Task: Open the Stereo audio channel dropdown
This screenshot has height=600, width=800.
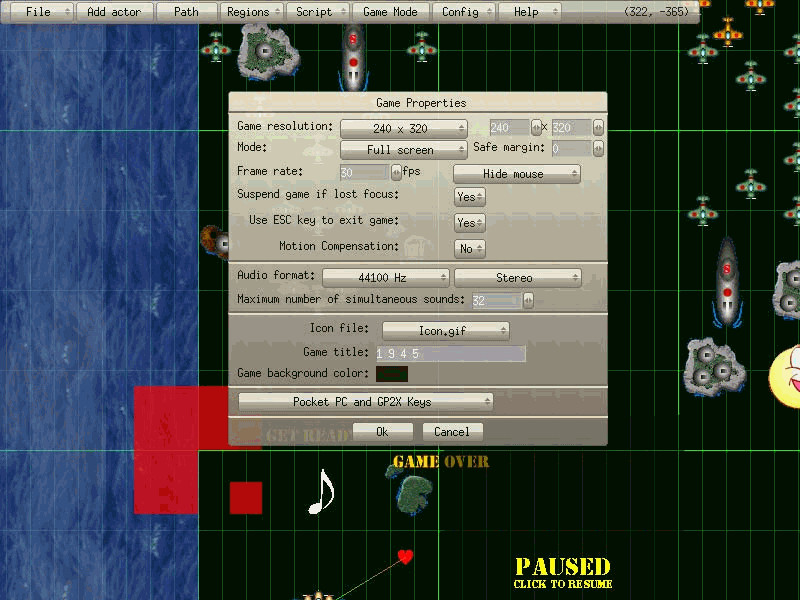Action: (x=517, y=278)
